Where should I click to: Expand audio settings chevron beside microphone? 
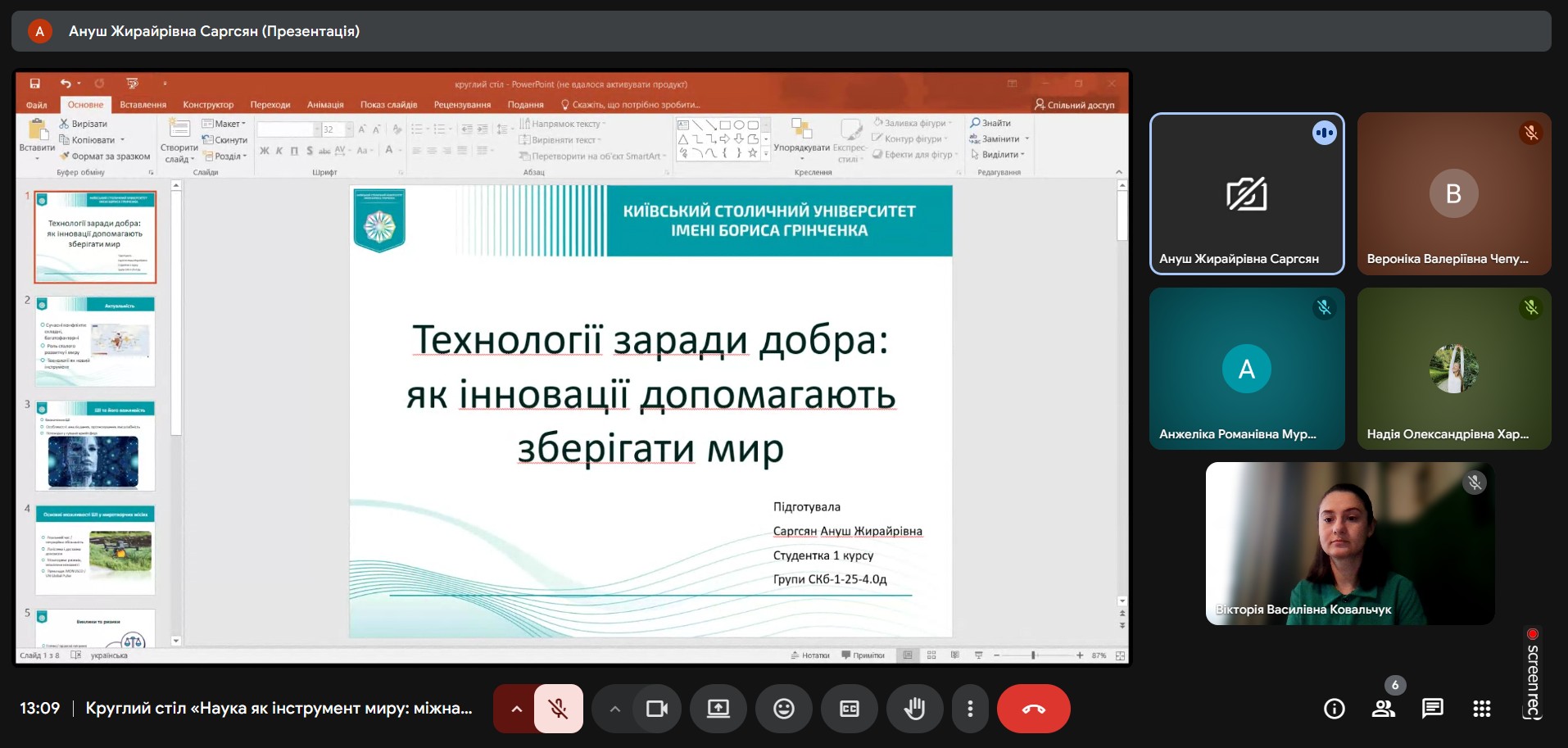[x=516, y=709]
